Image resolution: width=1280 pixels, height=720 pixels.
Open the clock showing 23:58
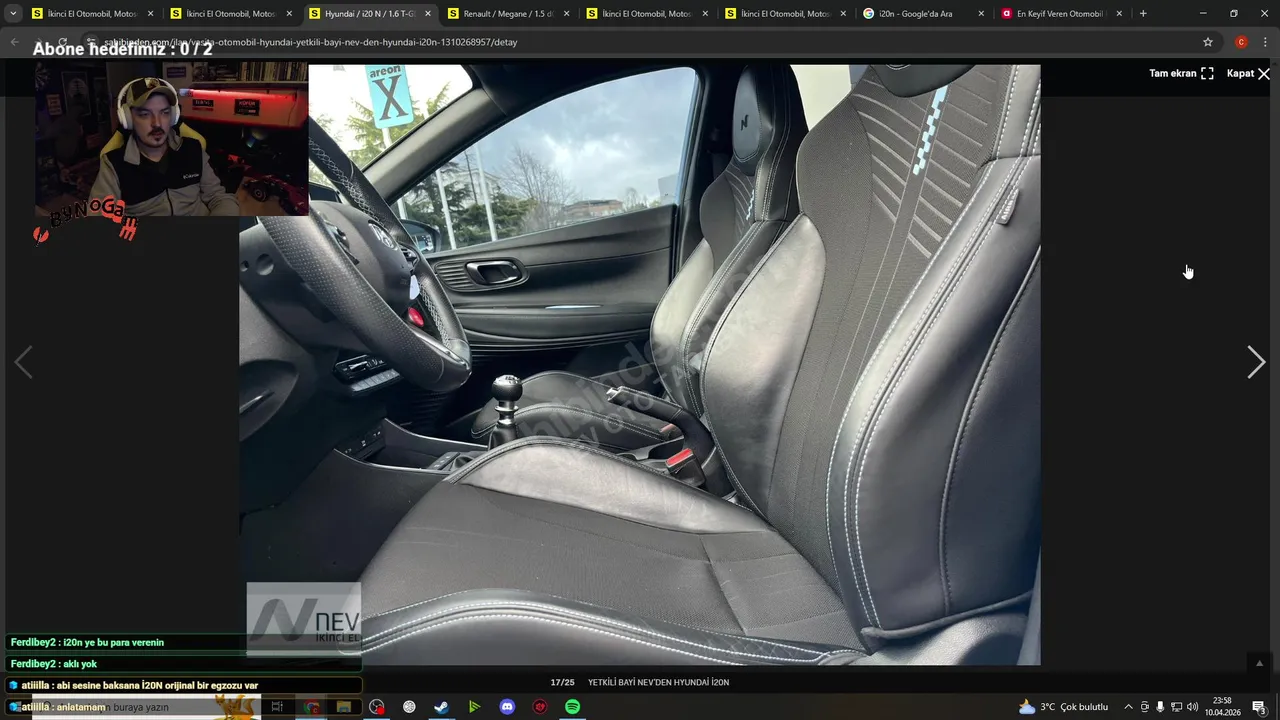point(1222,707)
